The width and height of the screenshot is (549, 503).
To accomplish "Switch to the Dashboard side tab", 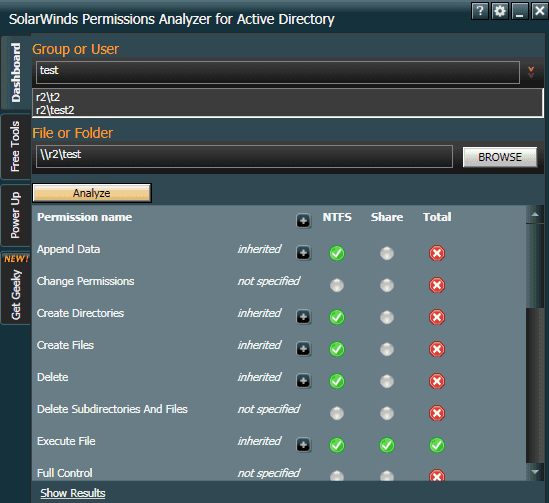I will (x=16, y=72).
